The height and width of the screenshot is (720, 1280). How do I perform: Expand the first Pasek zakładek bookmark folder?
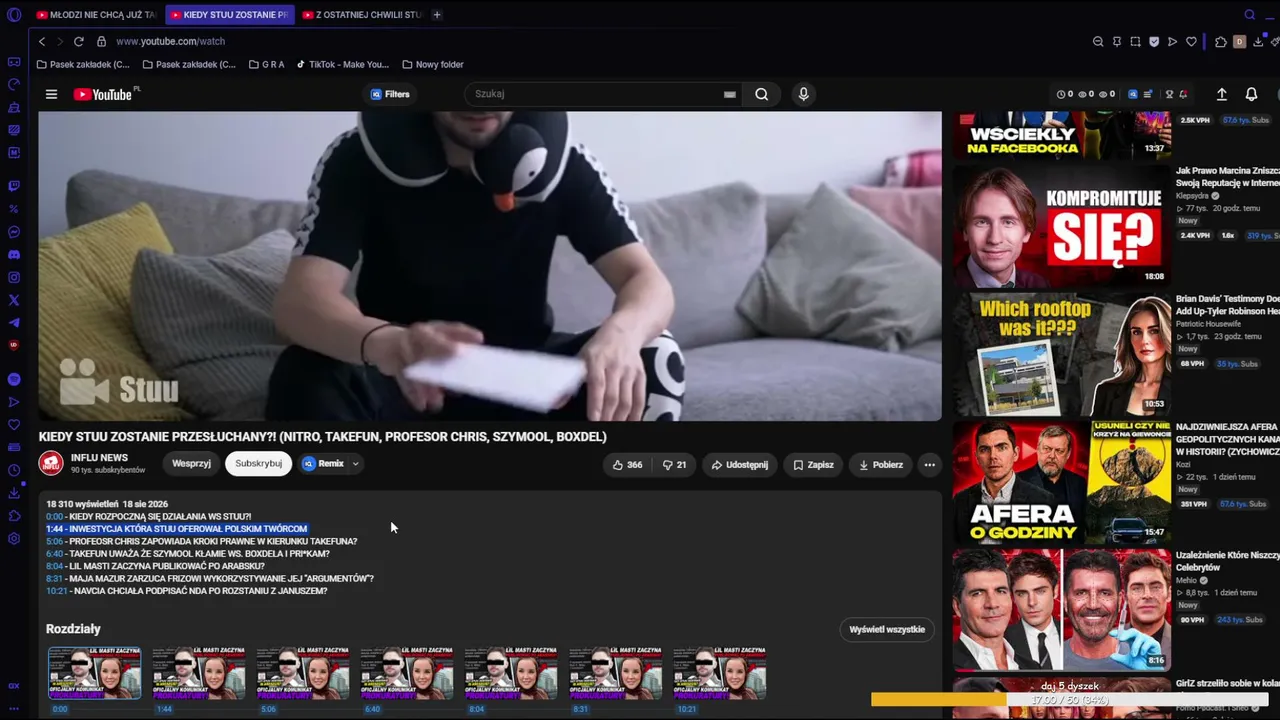point(83,65)
